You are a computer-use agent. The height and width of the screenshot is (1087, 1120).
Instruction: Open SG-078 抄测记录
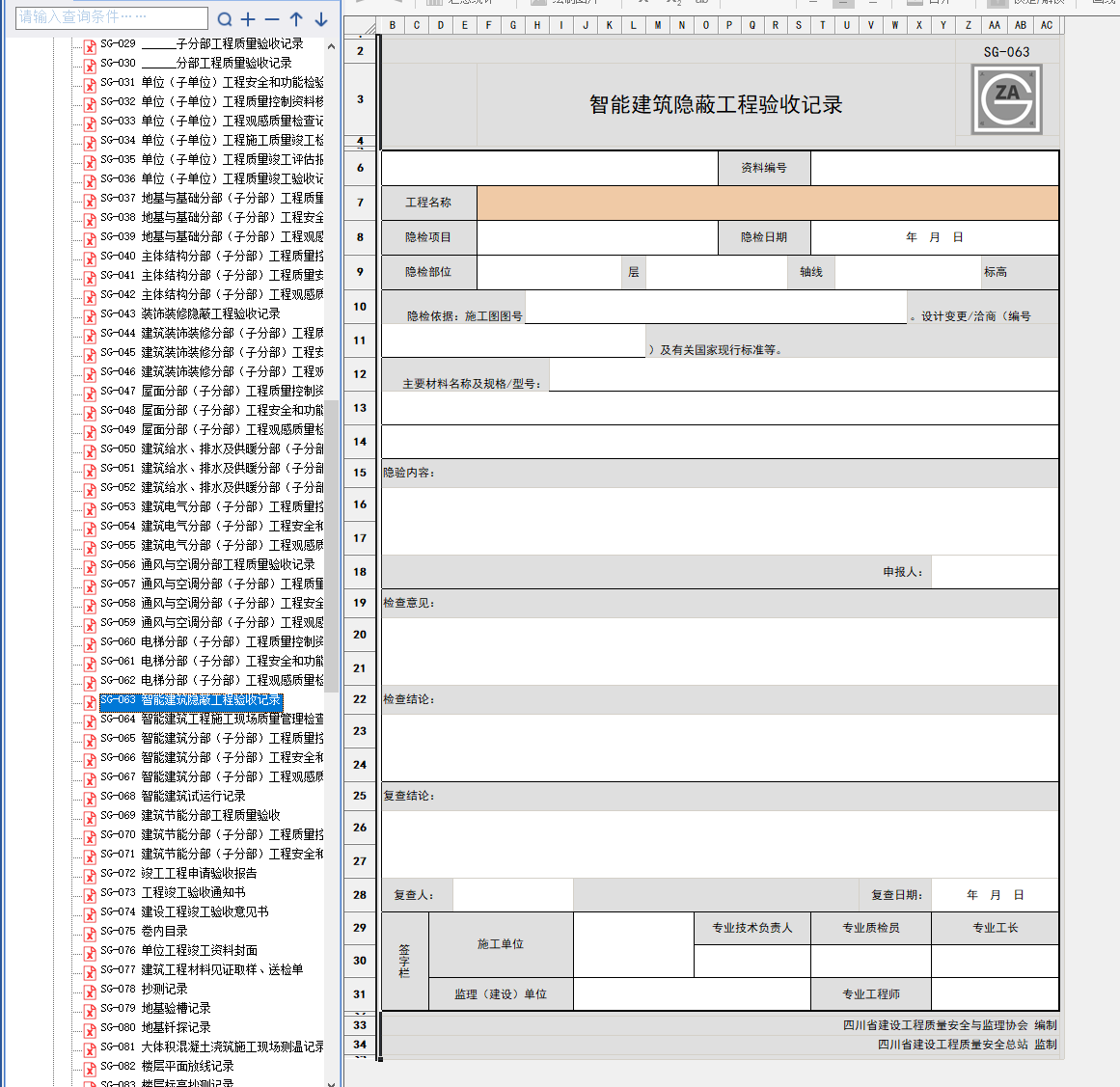click(x=145, y=989)
